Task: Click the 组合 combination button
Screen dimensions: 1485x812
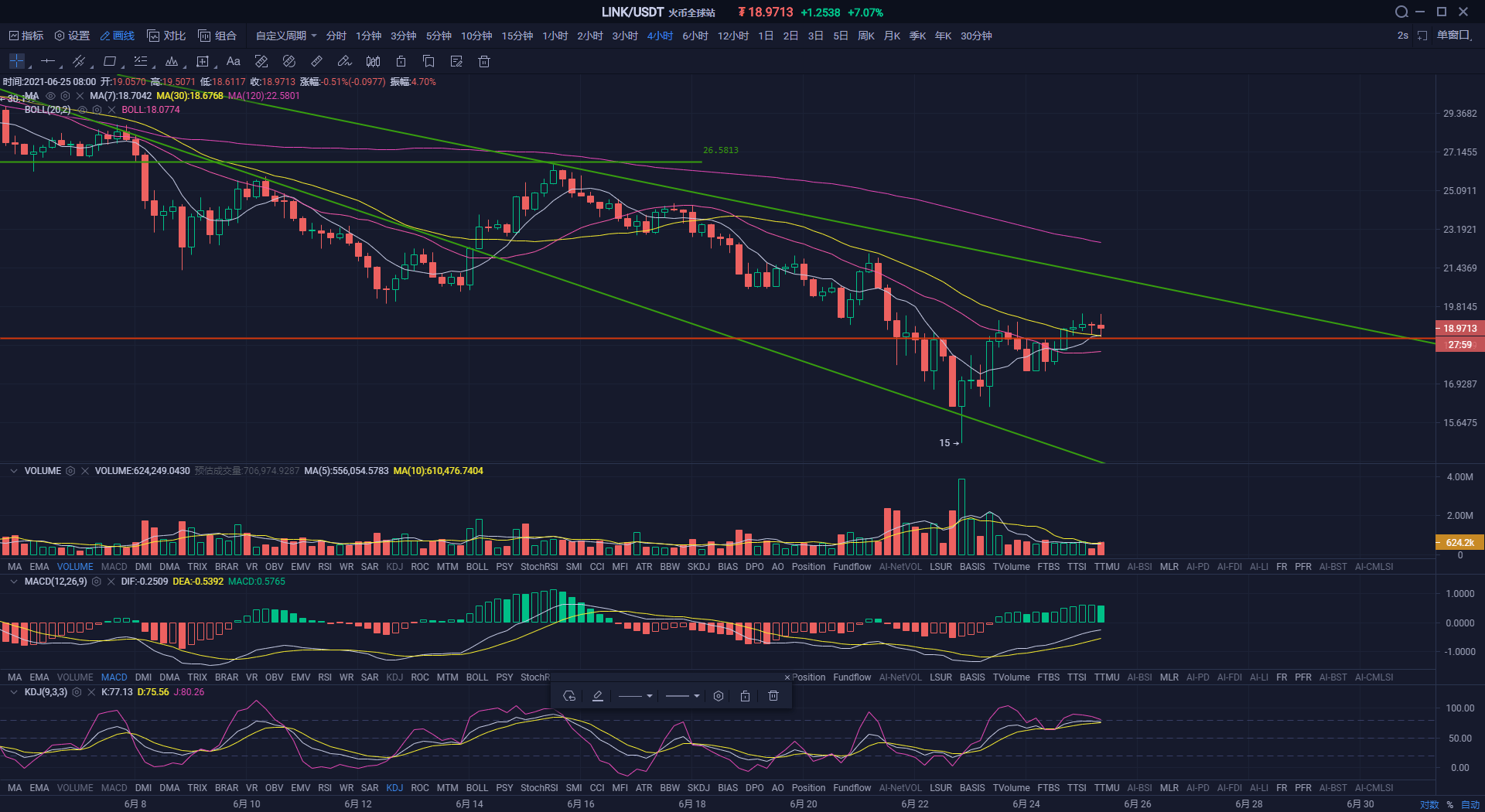Action: pyautogui.click(x=217, y=36)
